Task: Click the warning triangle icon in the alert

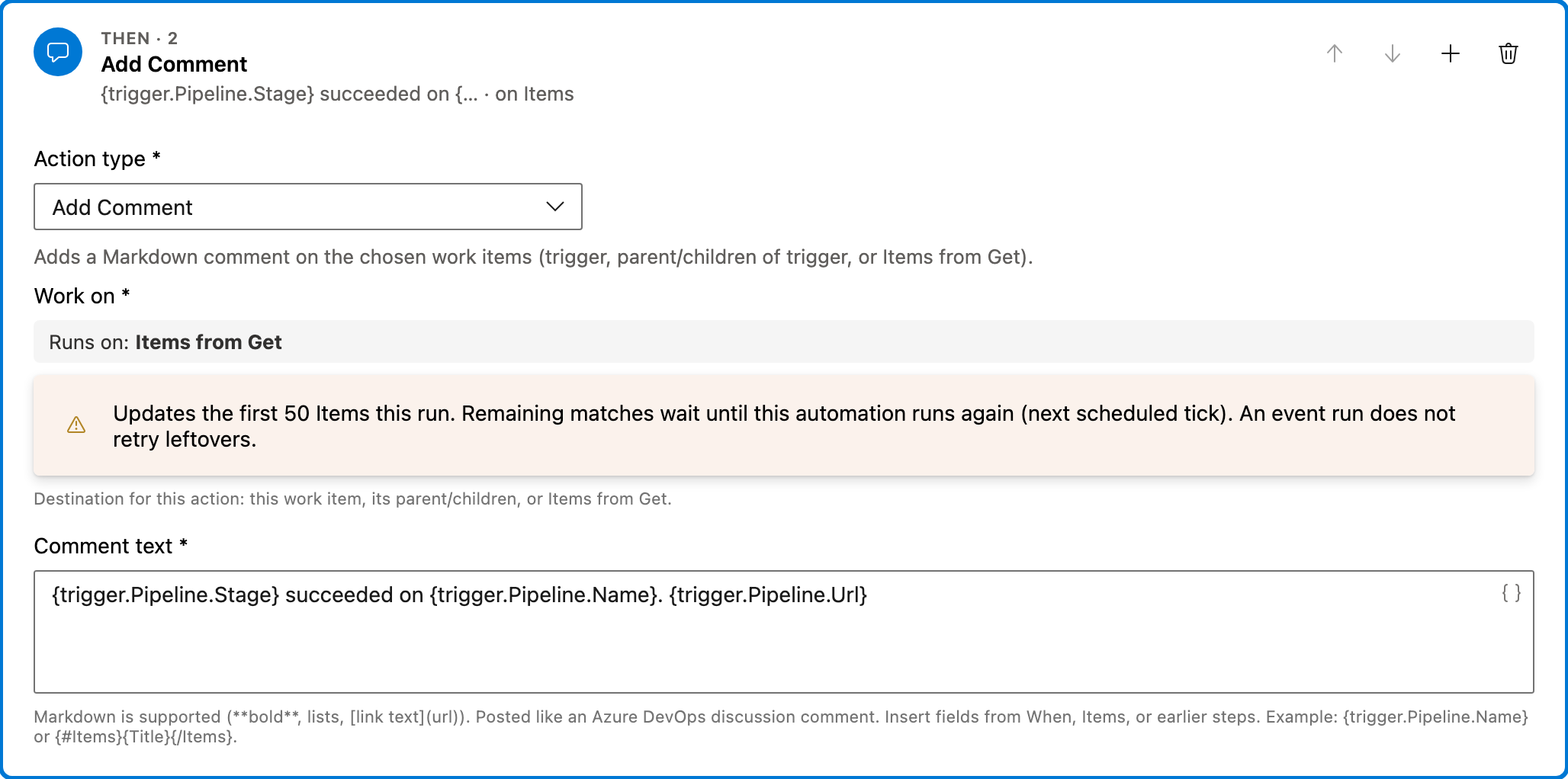Action: (76, 425)
